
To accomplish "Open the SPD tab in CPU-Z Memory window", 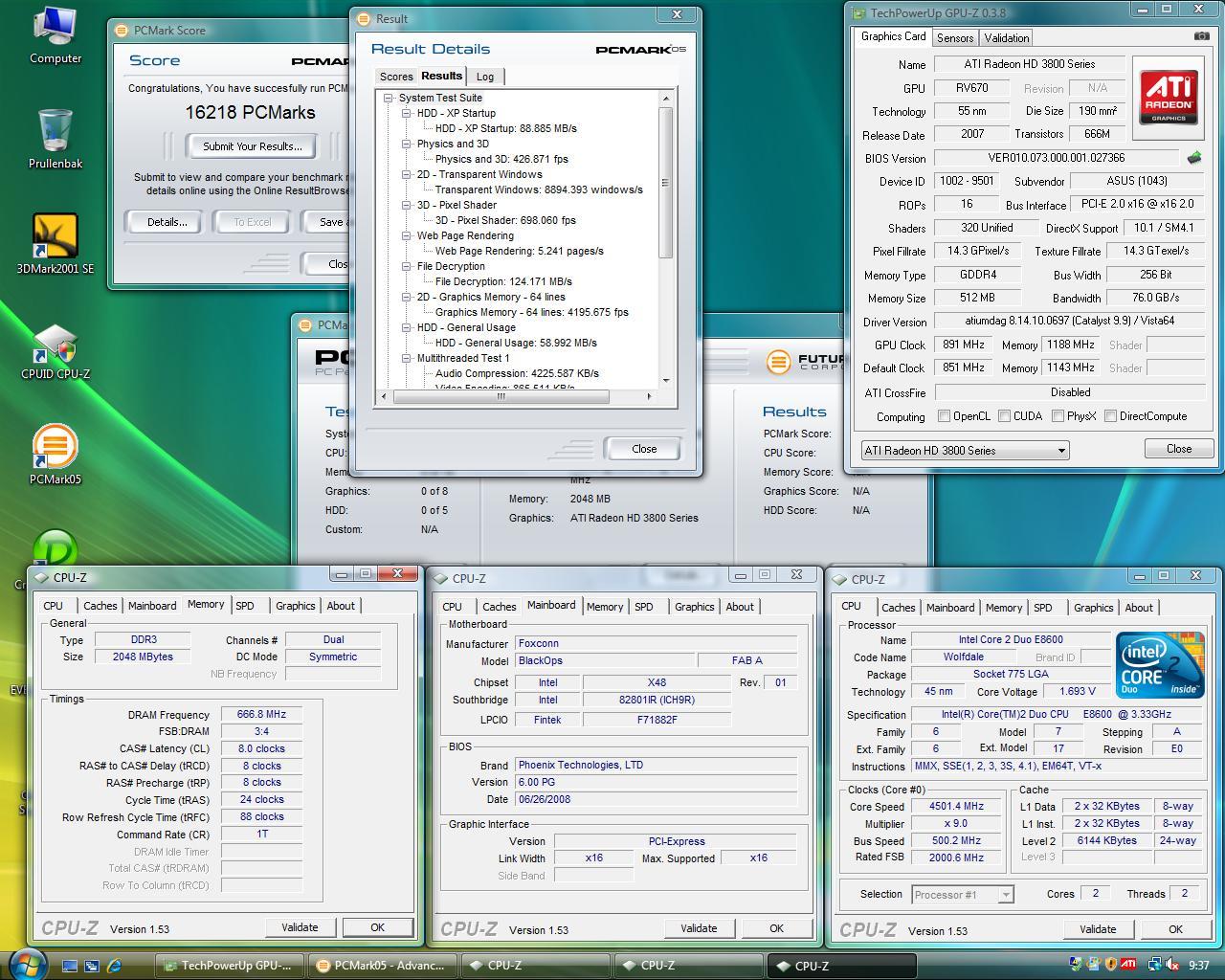I will click(x=245, y=606).
